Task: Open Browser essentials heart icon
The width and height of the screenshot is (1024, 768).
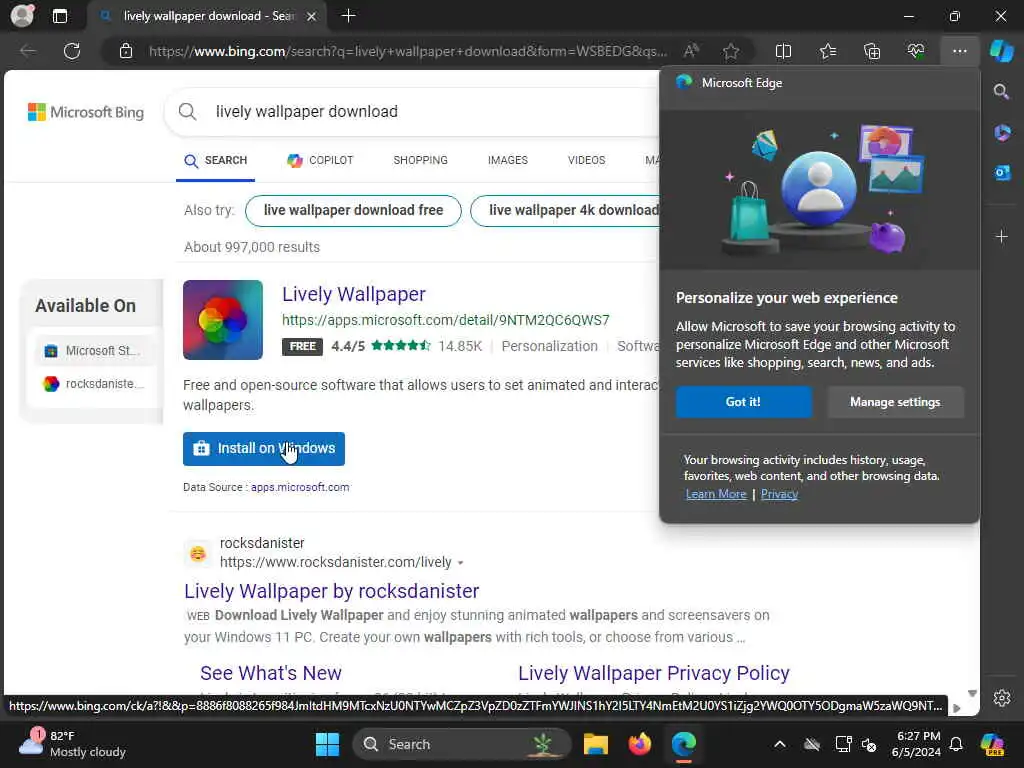Action: [x=916, y=51]
